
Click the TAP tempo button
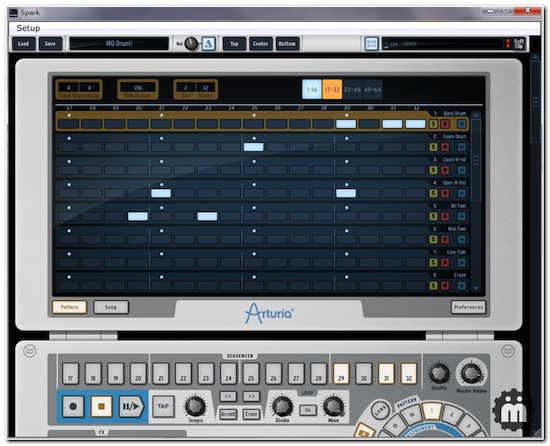[x=163, y=406]
